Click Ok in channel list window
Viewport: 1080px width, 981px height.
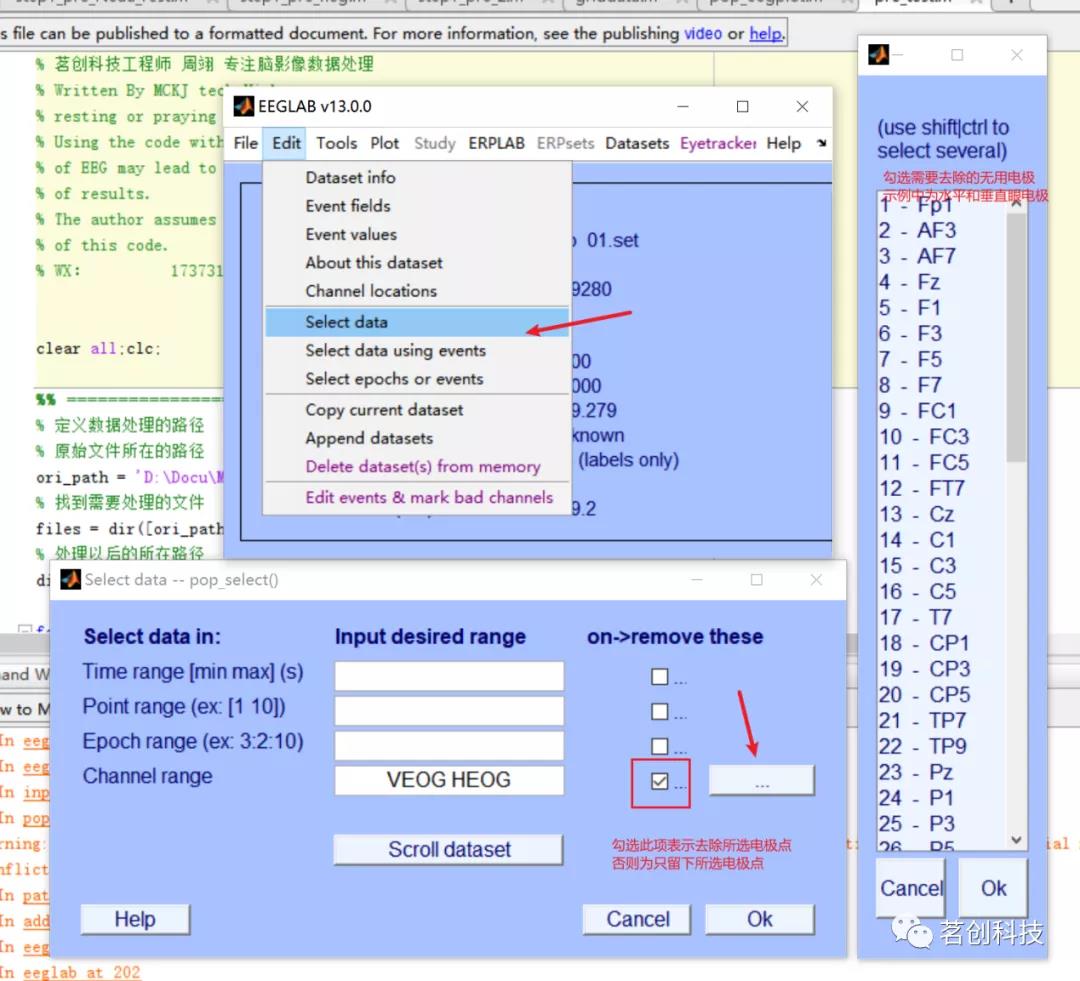point(993,888)
